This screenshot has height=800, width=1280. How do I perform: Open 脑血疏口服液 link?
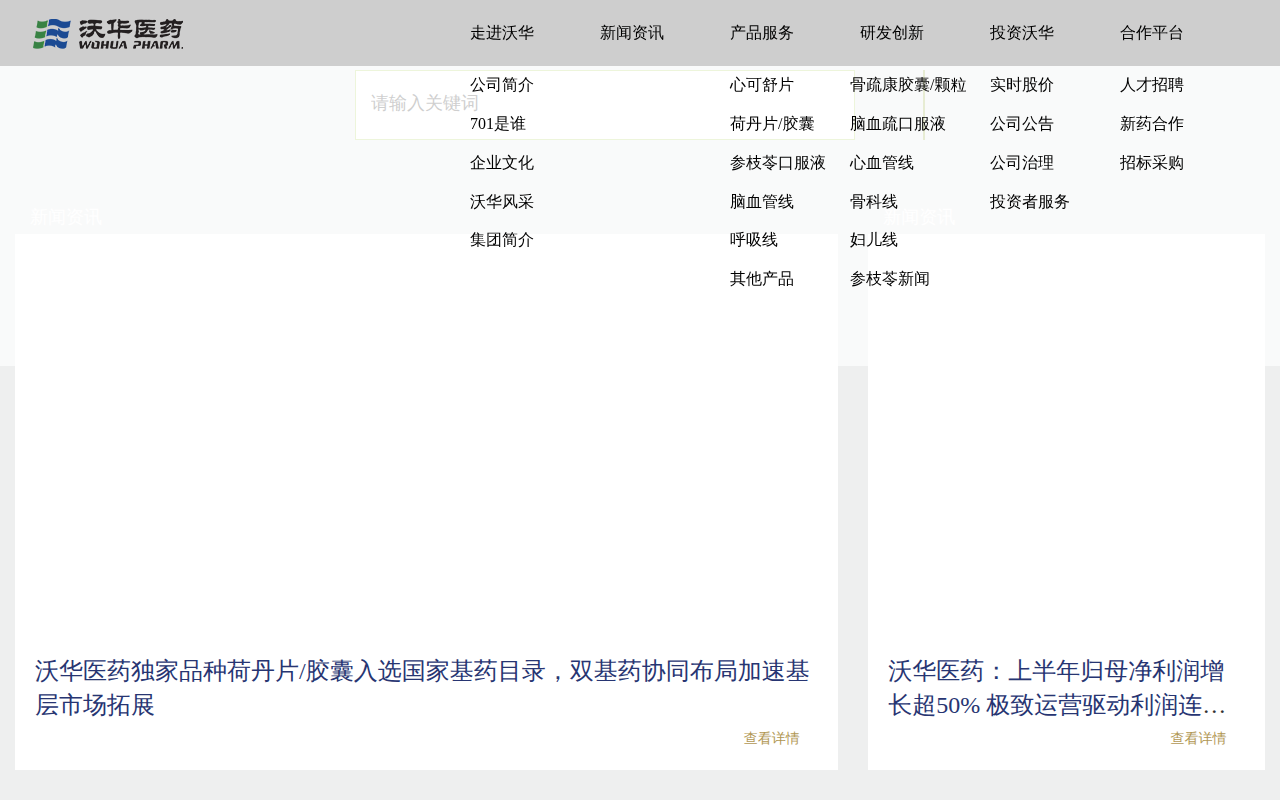coord(898,124)
